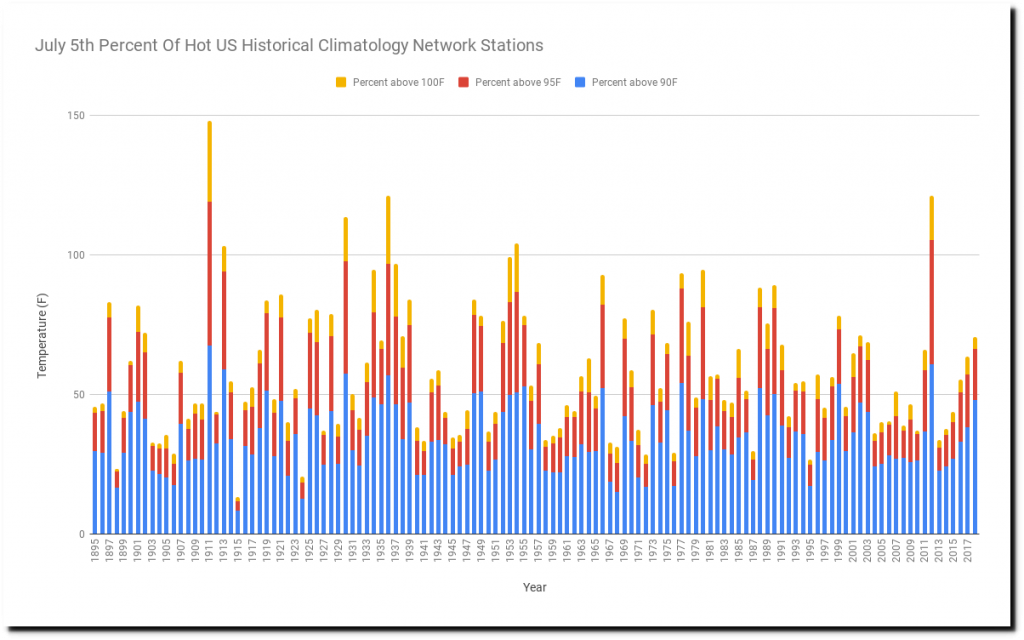Click the 1911 year label on the x-axis
This screenshot has width=1024, height=640.
(209, 555)
